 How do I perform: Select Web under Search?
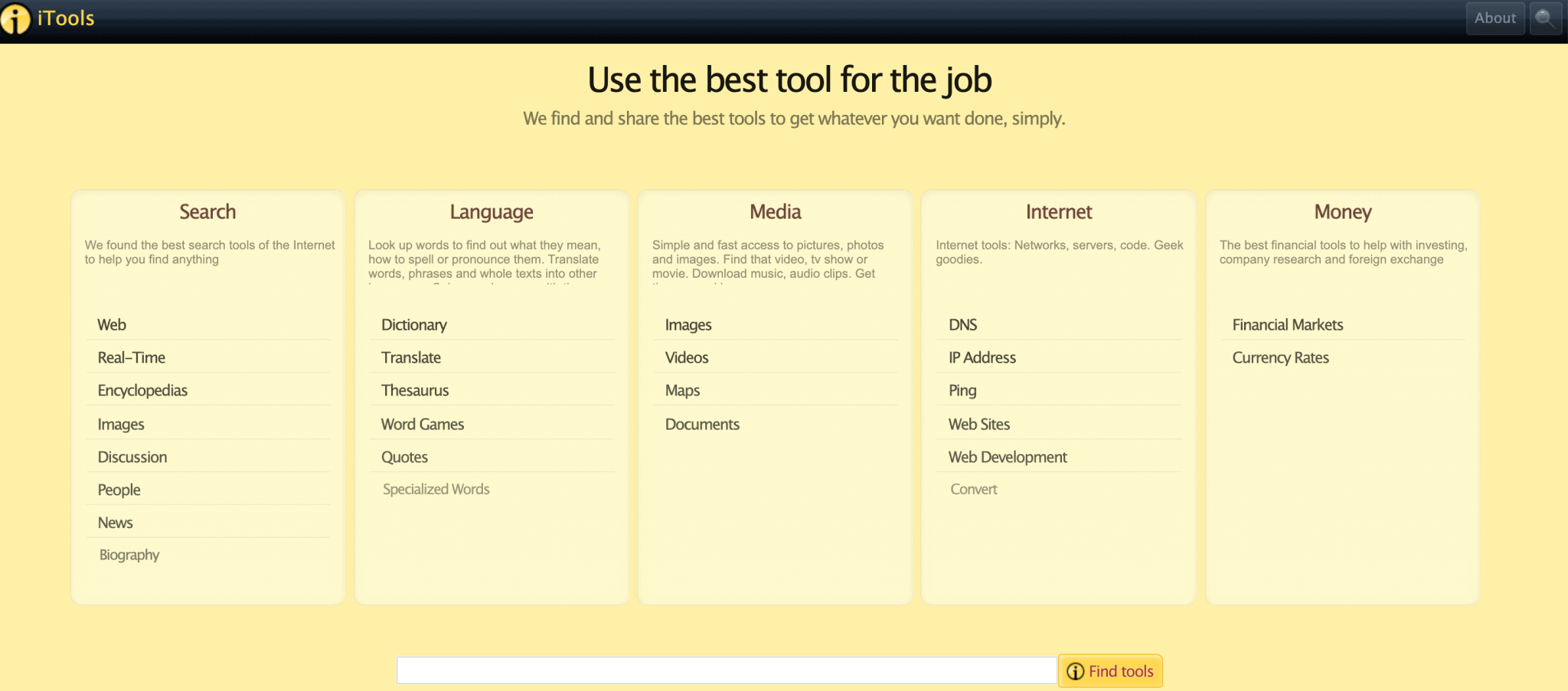tap(112, 324)
